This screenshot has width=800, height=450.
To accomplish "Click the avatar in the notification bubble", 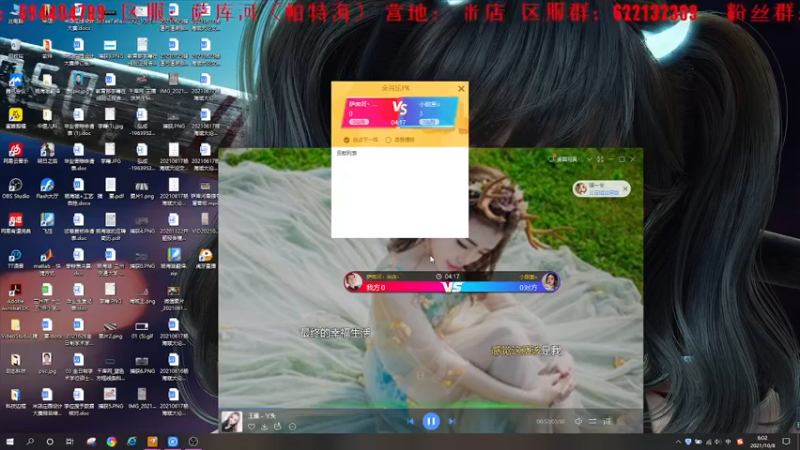I will pyautogui.click(x=581, y=189).
